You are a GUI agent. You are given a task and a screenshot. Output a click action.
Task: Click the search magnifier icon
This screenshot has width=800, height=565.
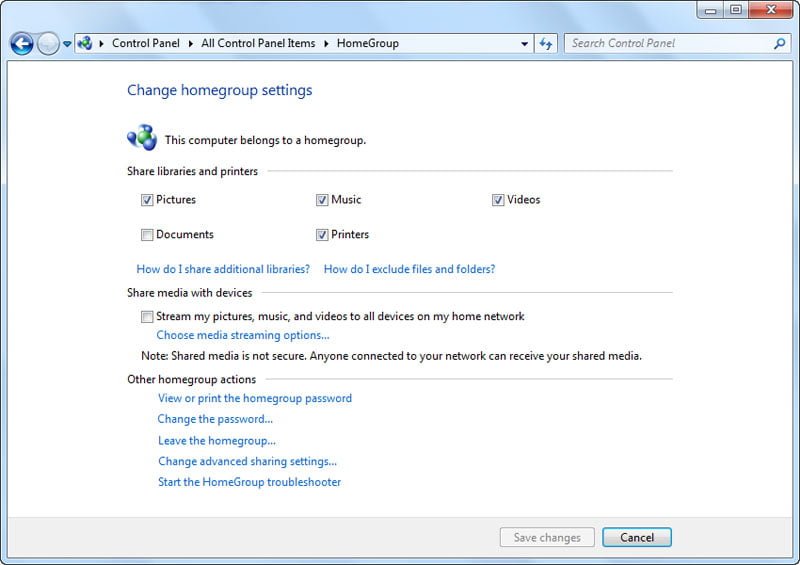780,44
